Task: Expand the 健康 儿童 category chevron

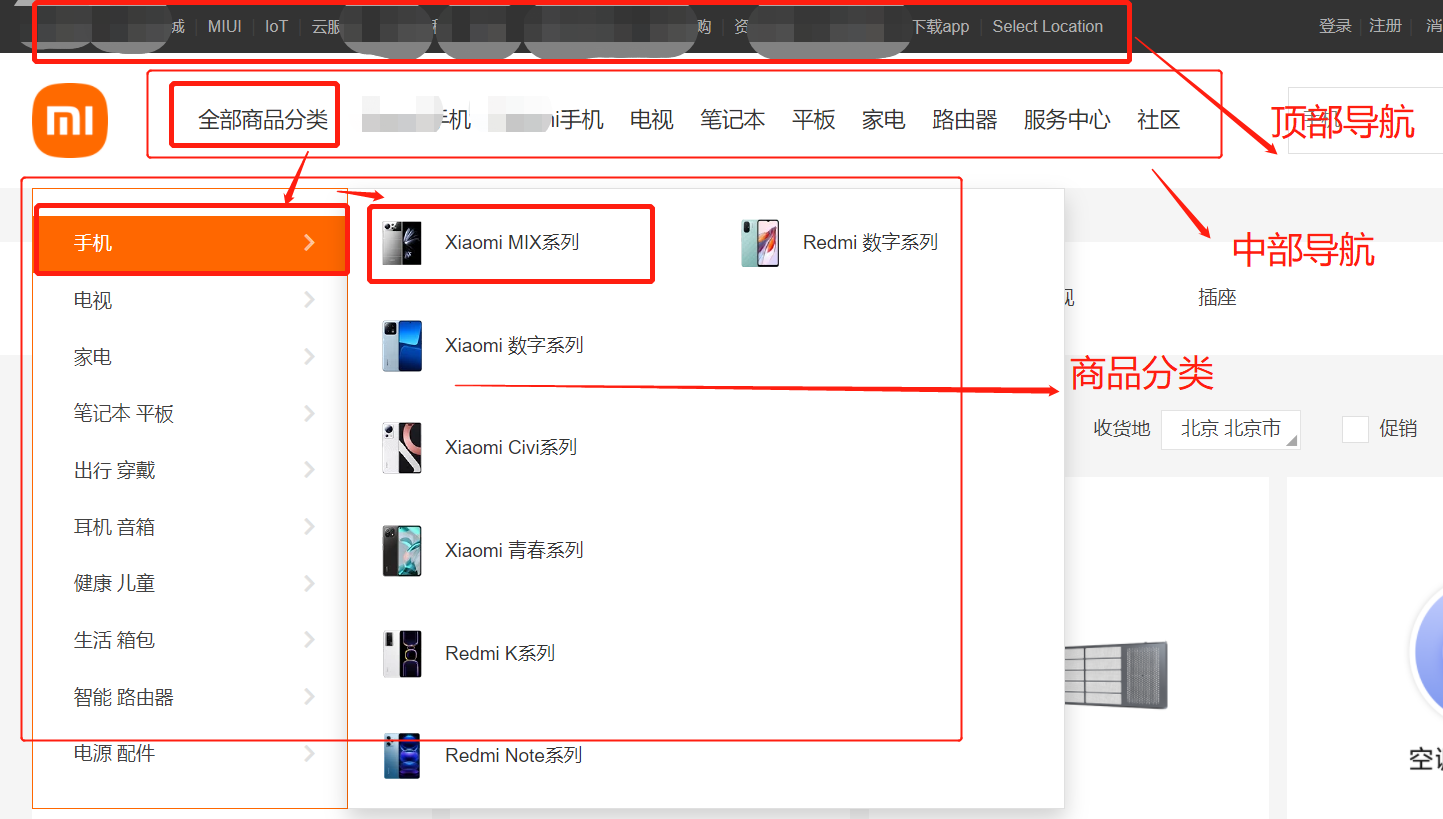Action: coord(309,583)
